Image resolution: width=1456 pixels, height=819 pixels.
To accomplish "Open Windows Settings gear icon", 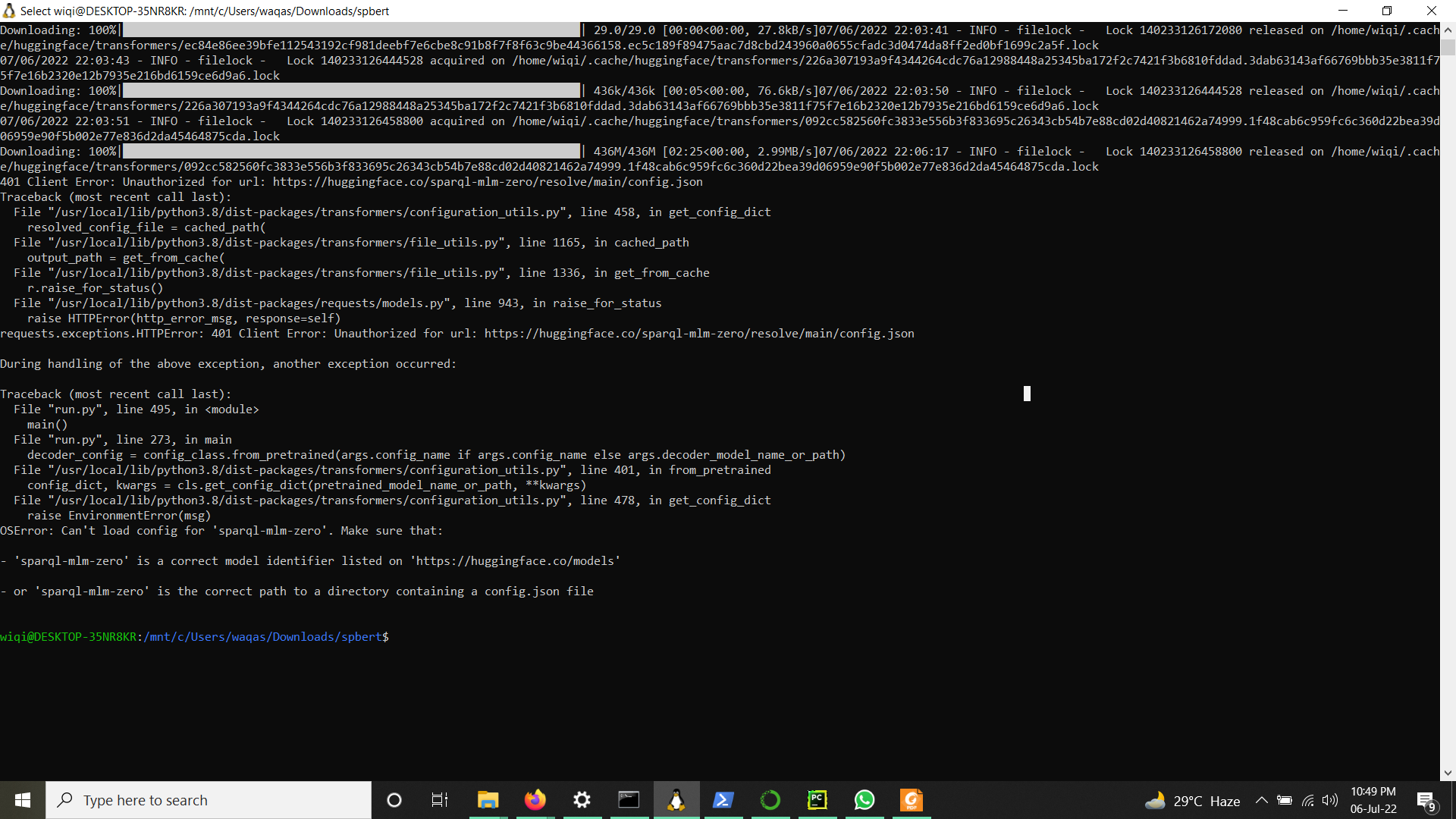I will (x=582, y=800).
